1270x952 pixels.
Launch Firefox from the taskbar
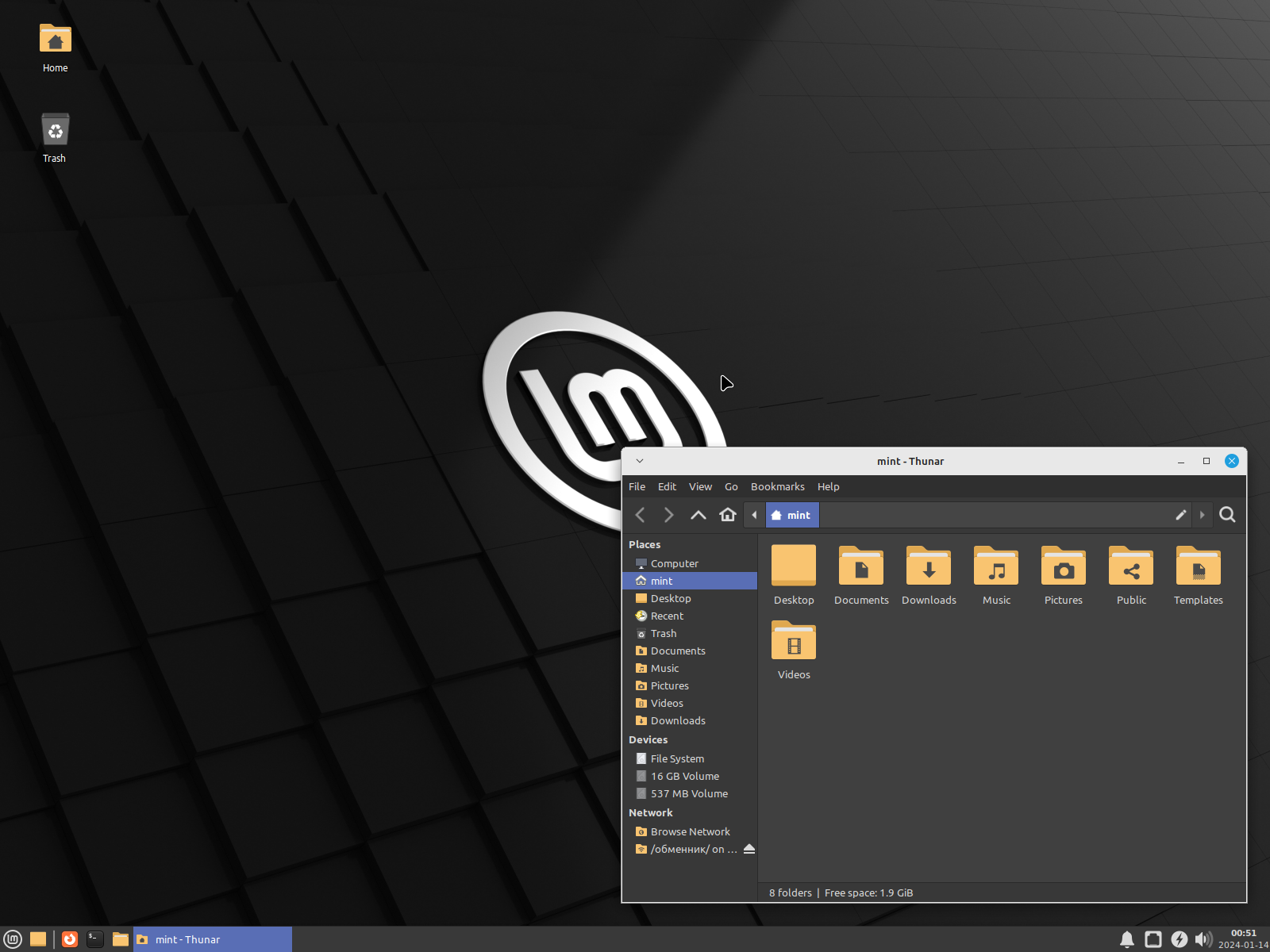click(70, 939)
